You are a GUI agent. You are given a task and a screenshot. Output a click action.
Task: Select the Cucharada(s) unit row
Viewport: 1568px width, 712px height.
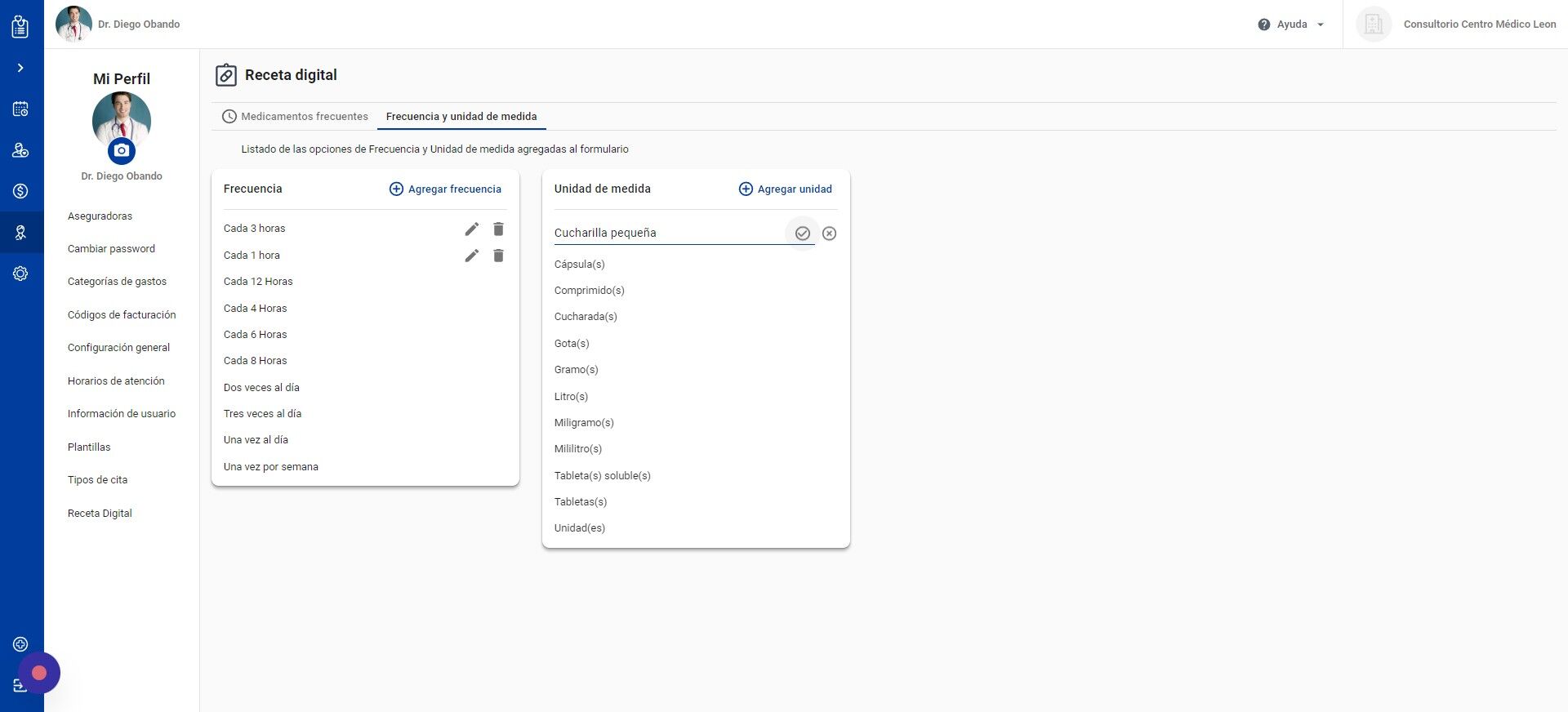696,317
